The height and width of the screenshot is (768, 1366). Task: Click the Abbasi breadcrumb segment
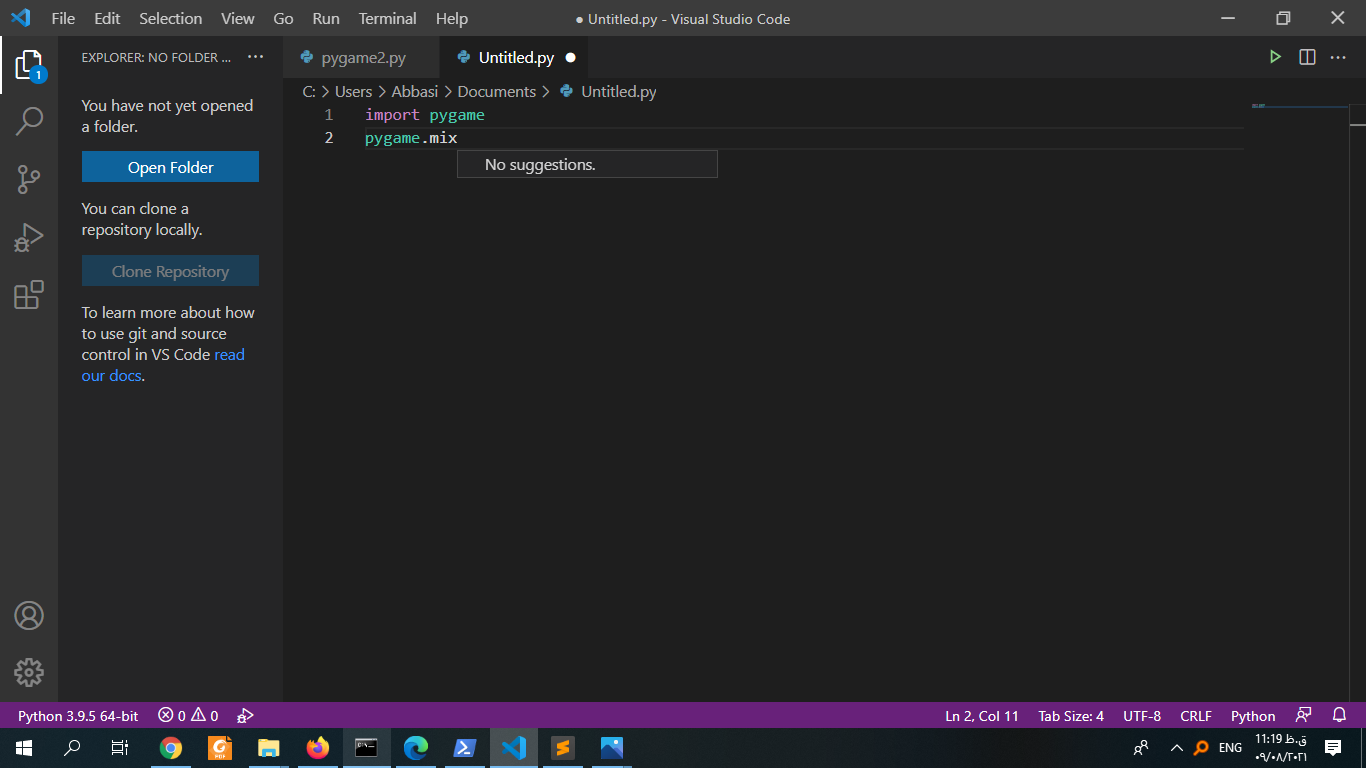[415, 91]
